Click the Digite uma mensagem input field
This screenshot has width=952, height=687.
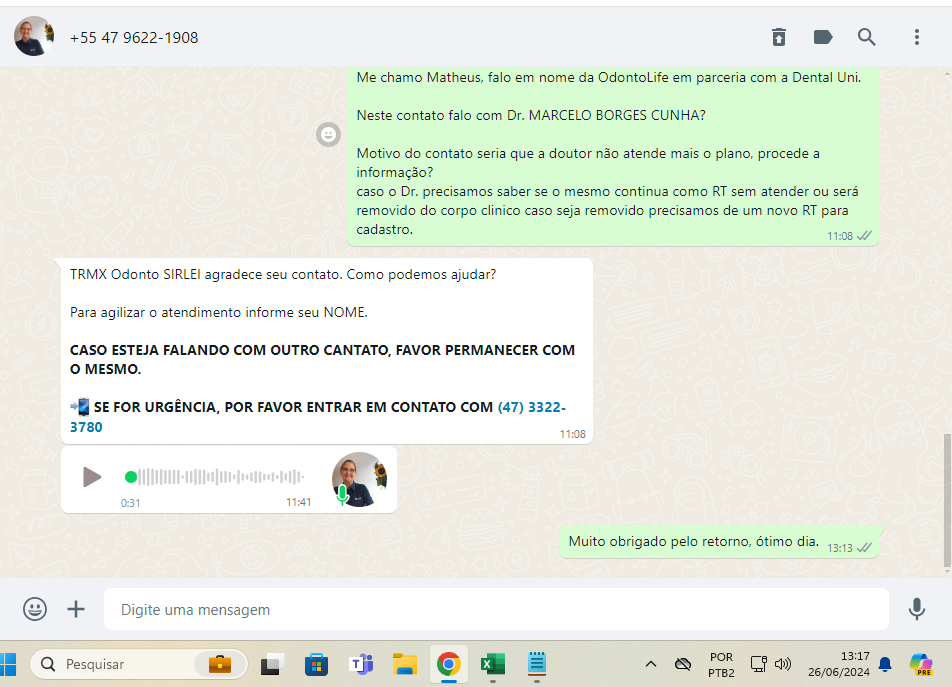[x=495, y=609]
